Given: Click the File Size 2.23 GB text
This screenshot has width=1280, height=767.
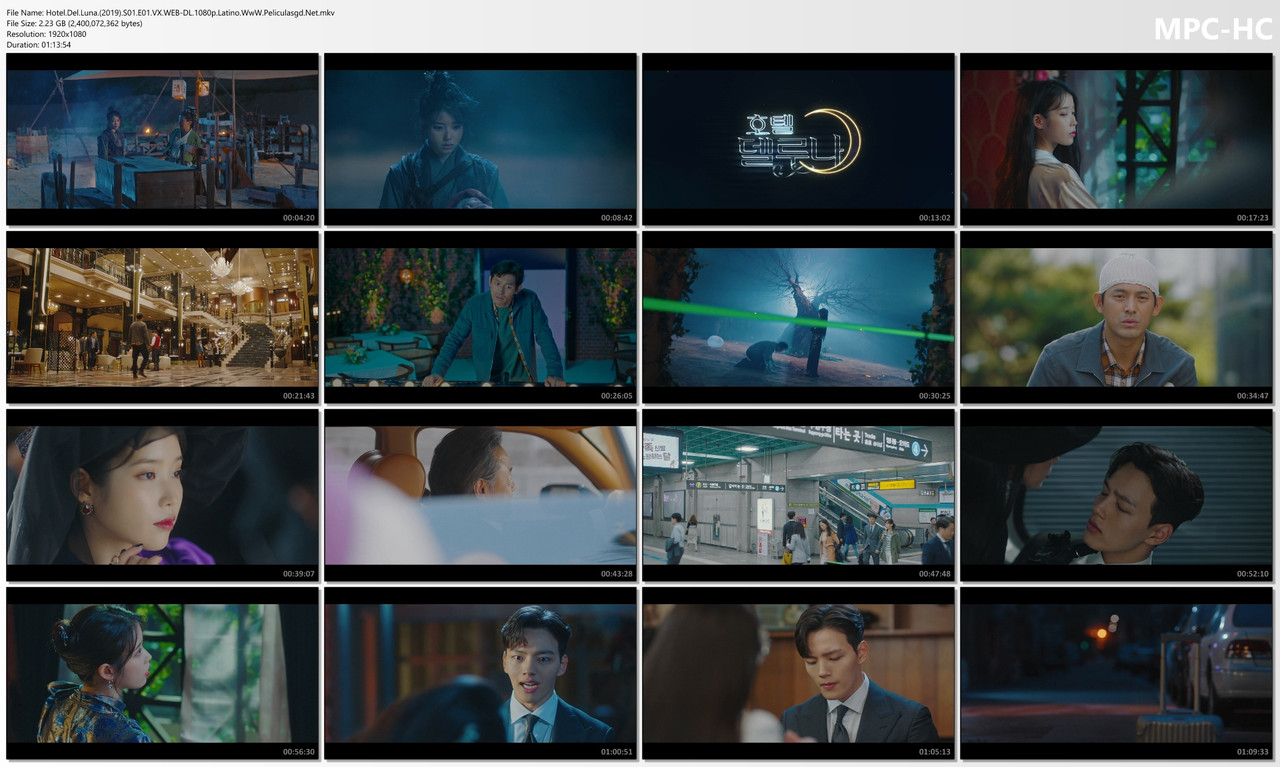Looking at the screenshot, I should click(74, 23).
